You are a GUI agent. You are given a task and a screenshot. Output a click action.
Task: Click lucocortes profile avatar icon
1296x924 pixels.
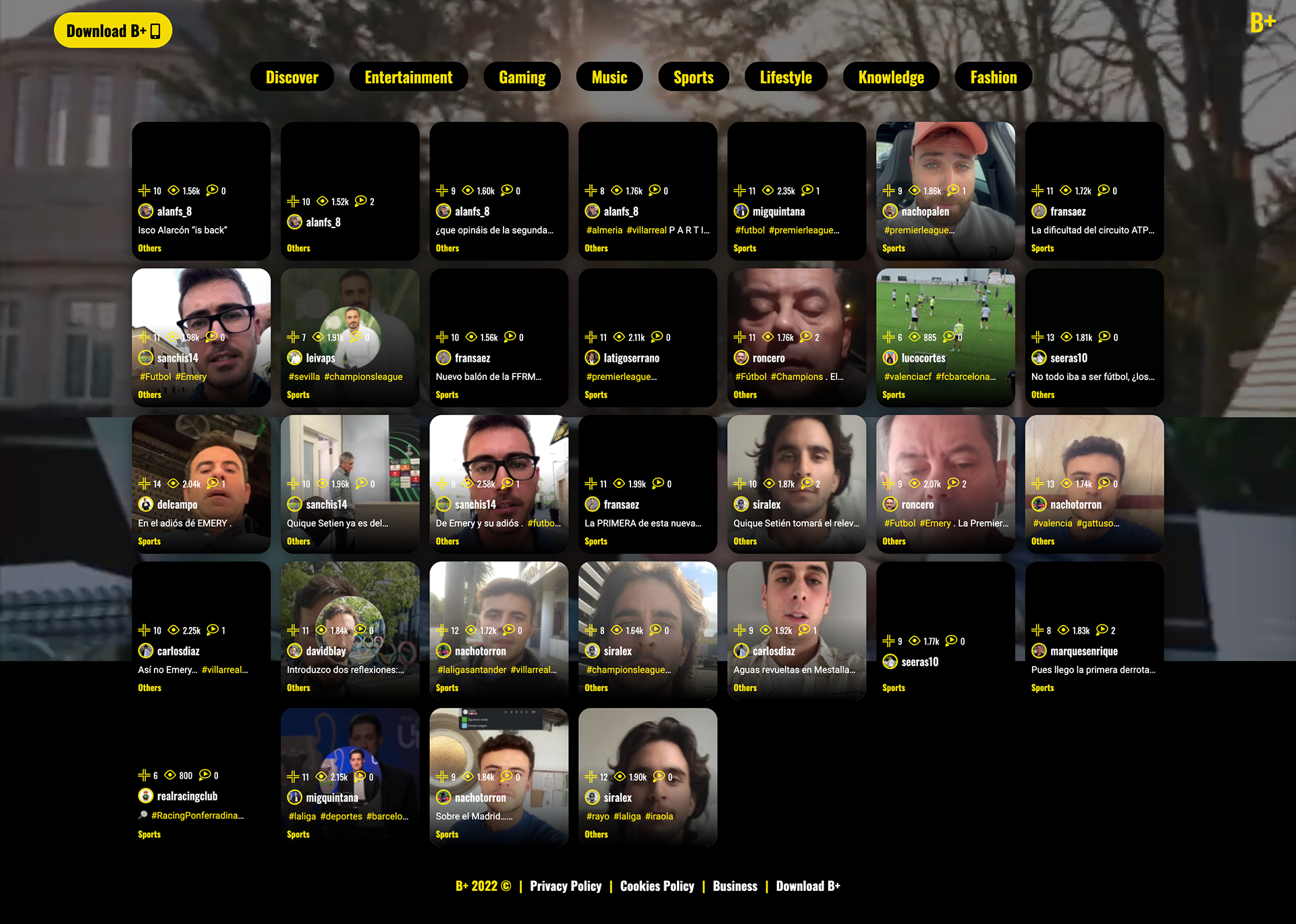[890, 358]
